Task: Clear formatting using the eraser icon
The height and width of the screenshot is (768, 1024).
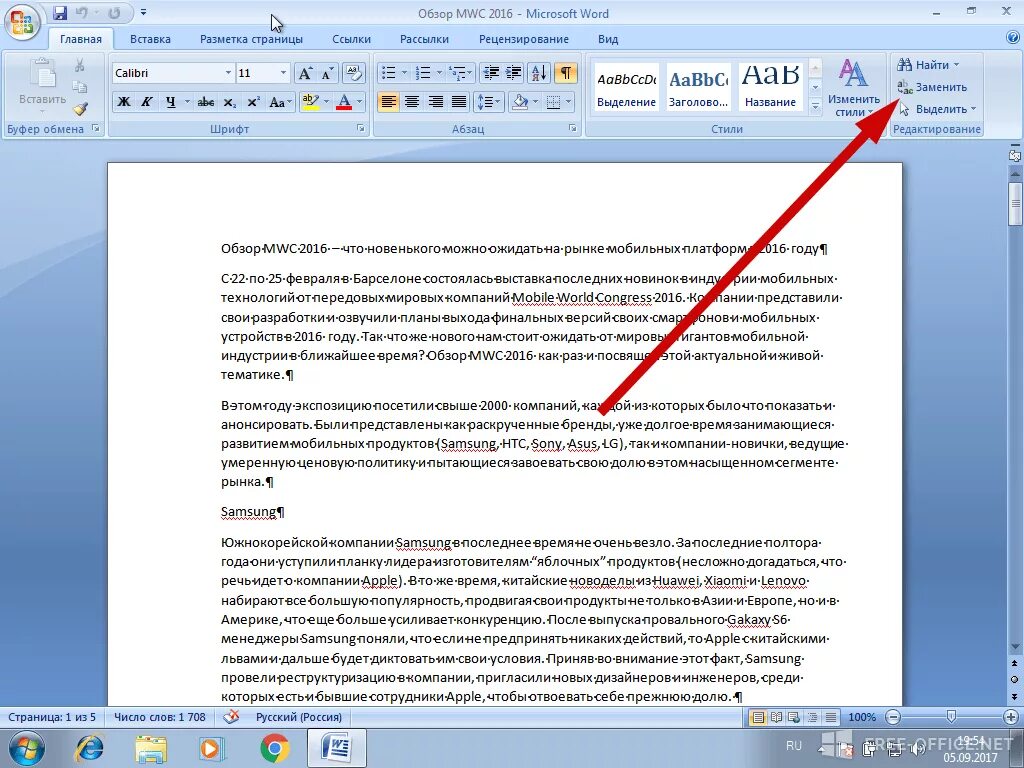Action: (x=354, y=72)
